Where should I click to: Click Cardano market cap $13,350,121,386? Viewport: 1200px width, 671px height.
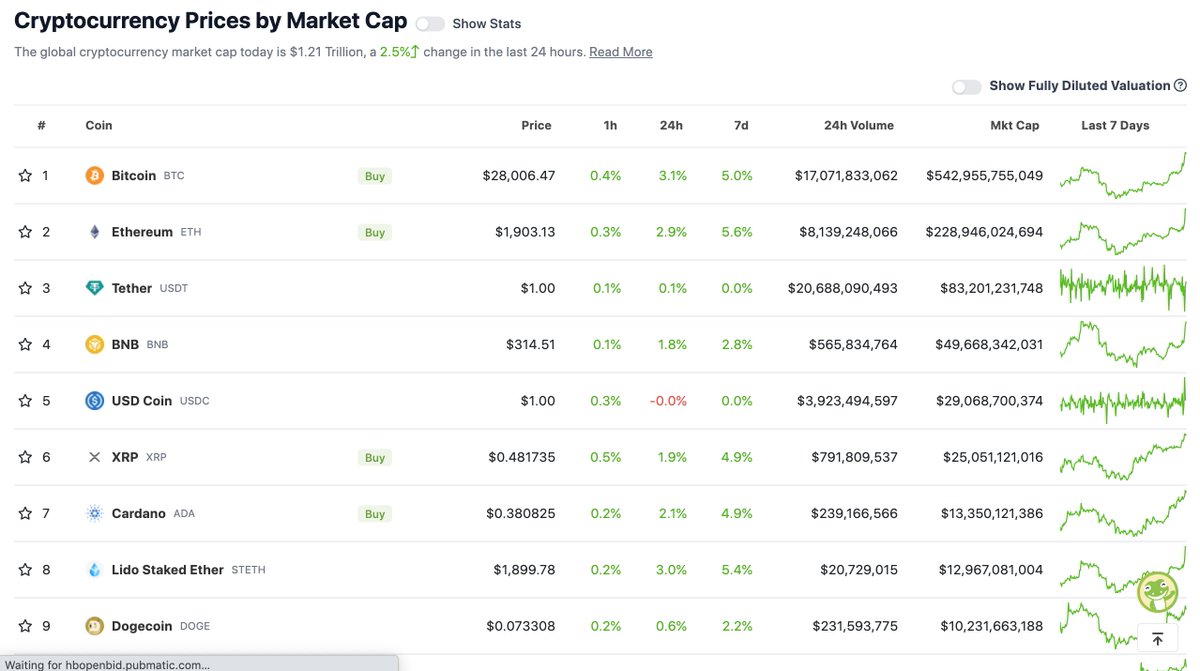point(992,513)
